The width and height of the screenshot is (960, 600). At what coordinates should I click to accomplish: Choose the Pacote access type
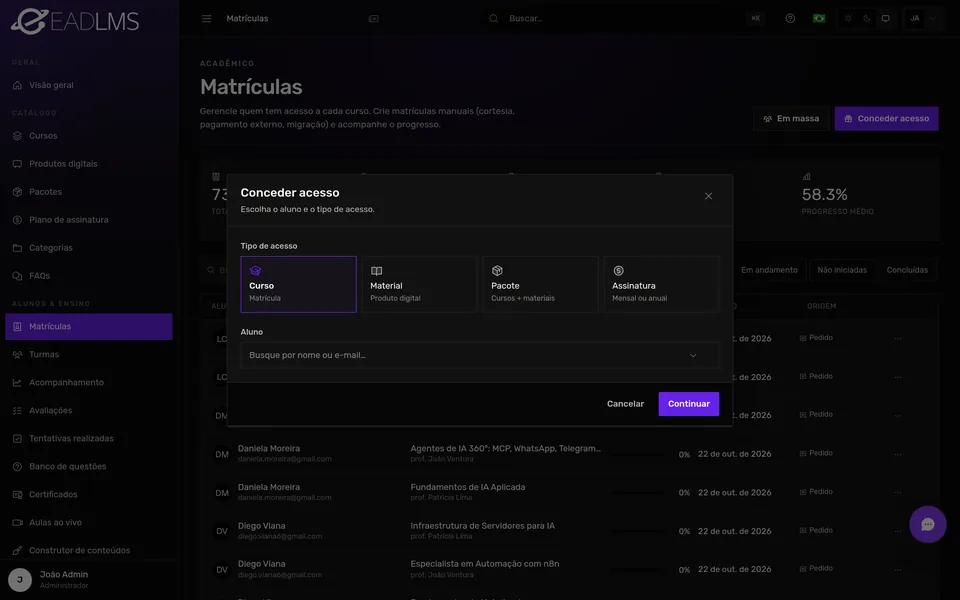(541, 284)
